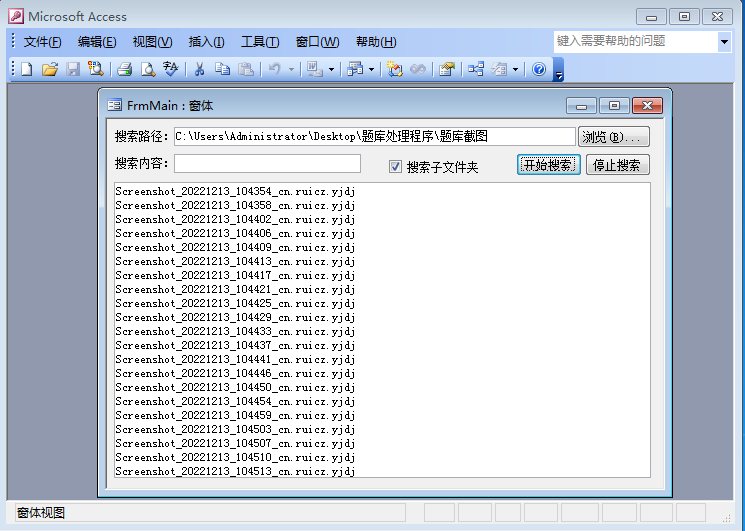Open a file with the folder icon
Image resolution: width=745 pixels, height=531 pixels.
pyautogui.click(x=50, y=69)
